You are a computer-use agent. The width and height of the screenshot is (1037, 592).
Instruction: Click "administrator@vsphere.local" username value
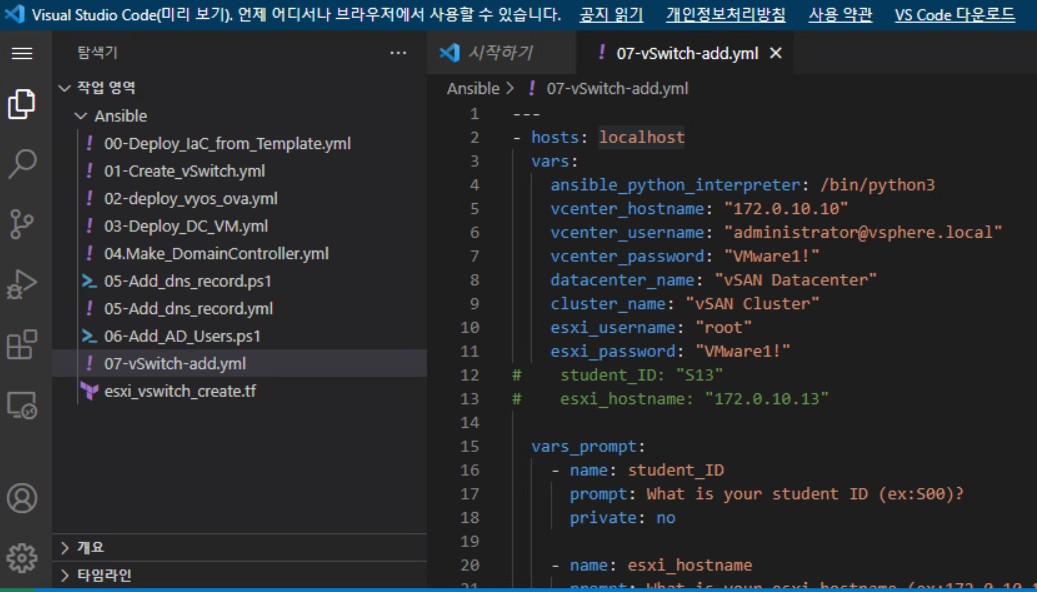pos(863,232)
